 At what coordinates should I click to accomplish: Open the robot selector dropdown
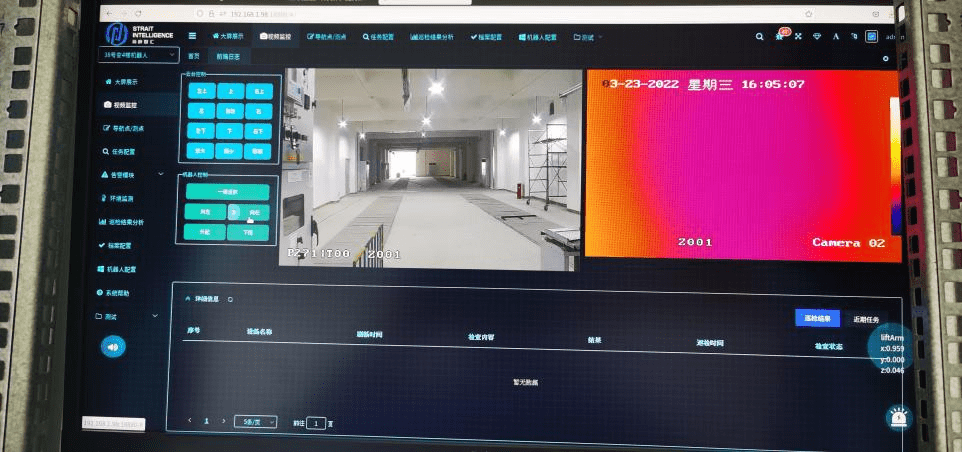tap(139, 55)
